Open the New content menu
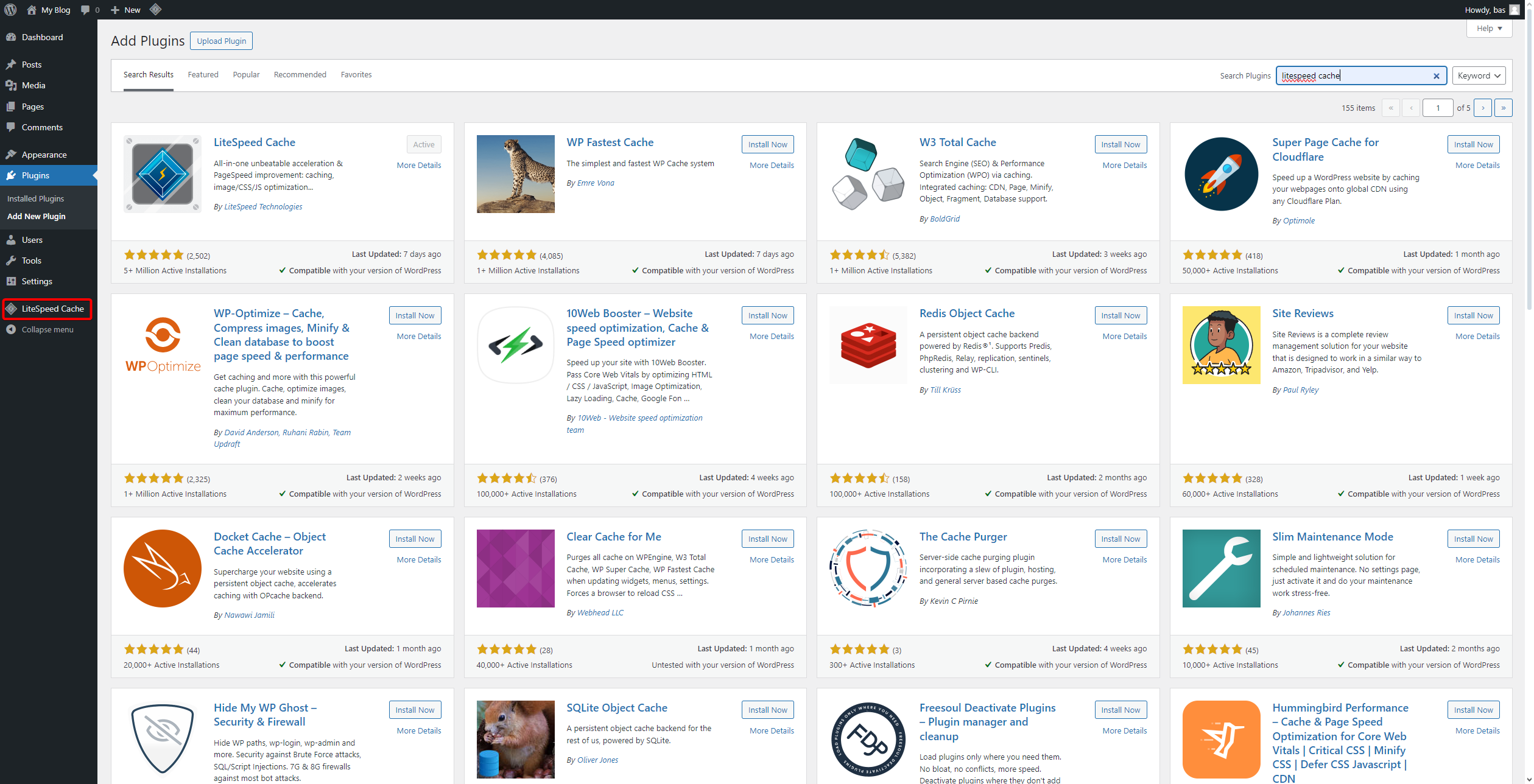 [x=126, y=10]
